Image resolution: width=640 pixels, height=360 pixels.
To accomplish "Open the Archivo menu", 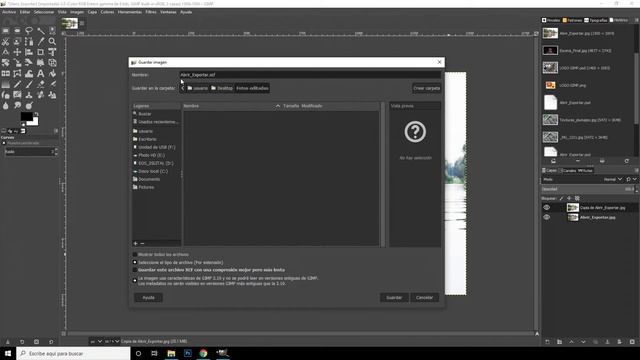I will pyautogui.click(x=9, y=12).
